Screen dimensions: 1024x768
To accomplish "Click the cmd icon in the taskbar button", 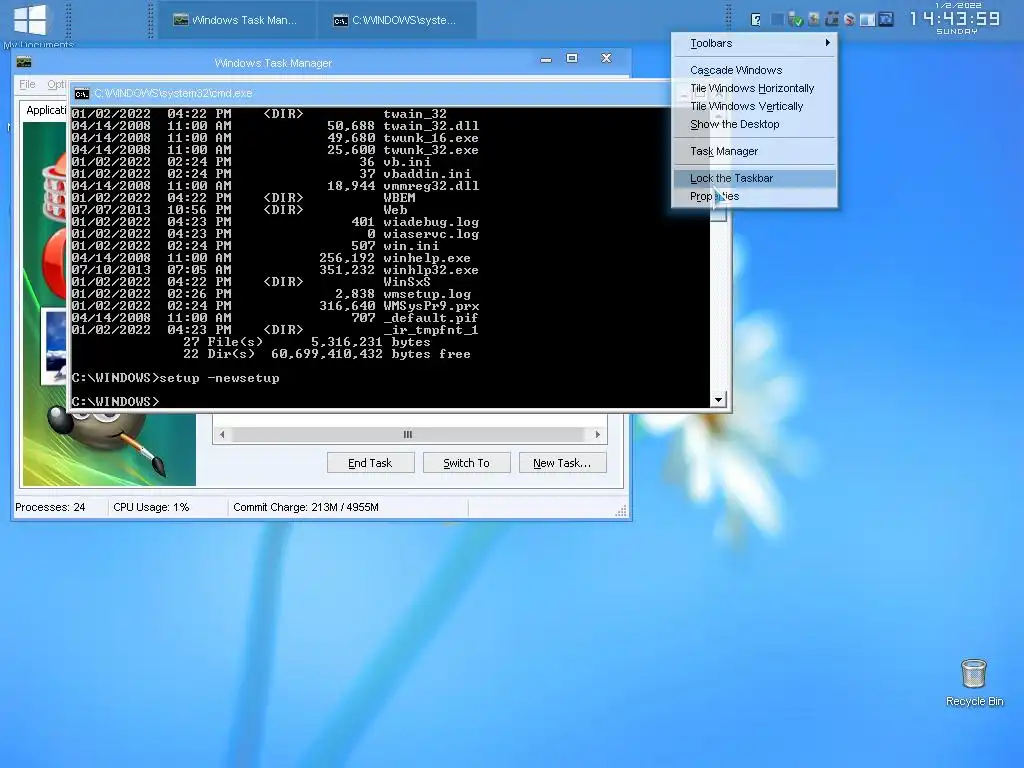I will point(340,20).
